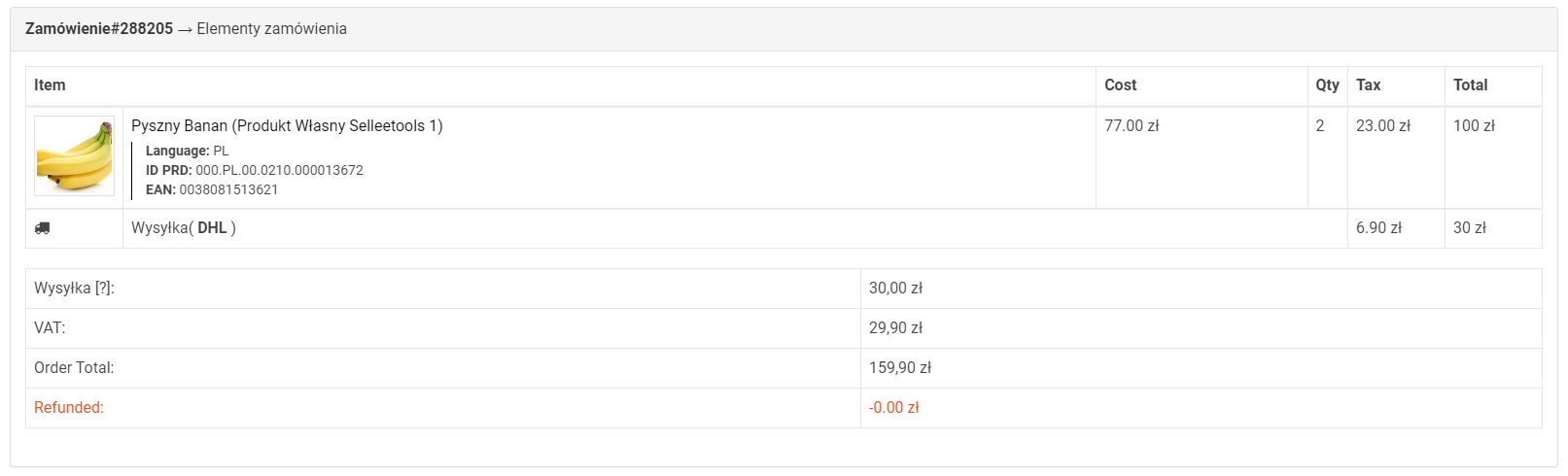
Task: Select the Total column header
Action: click(1470, 85)
